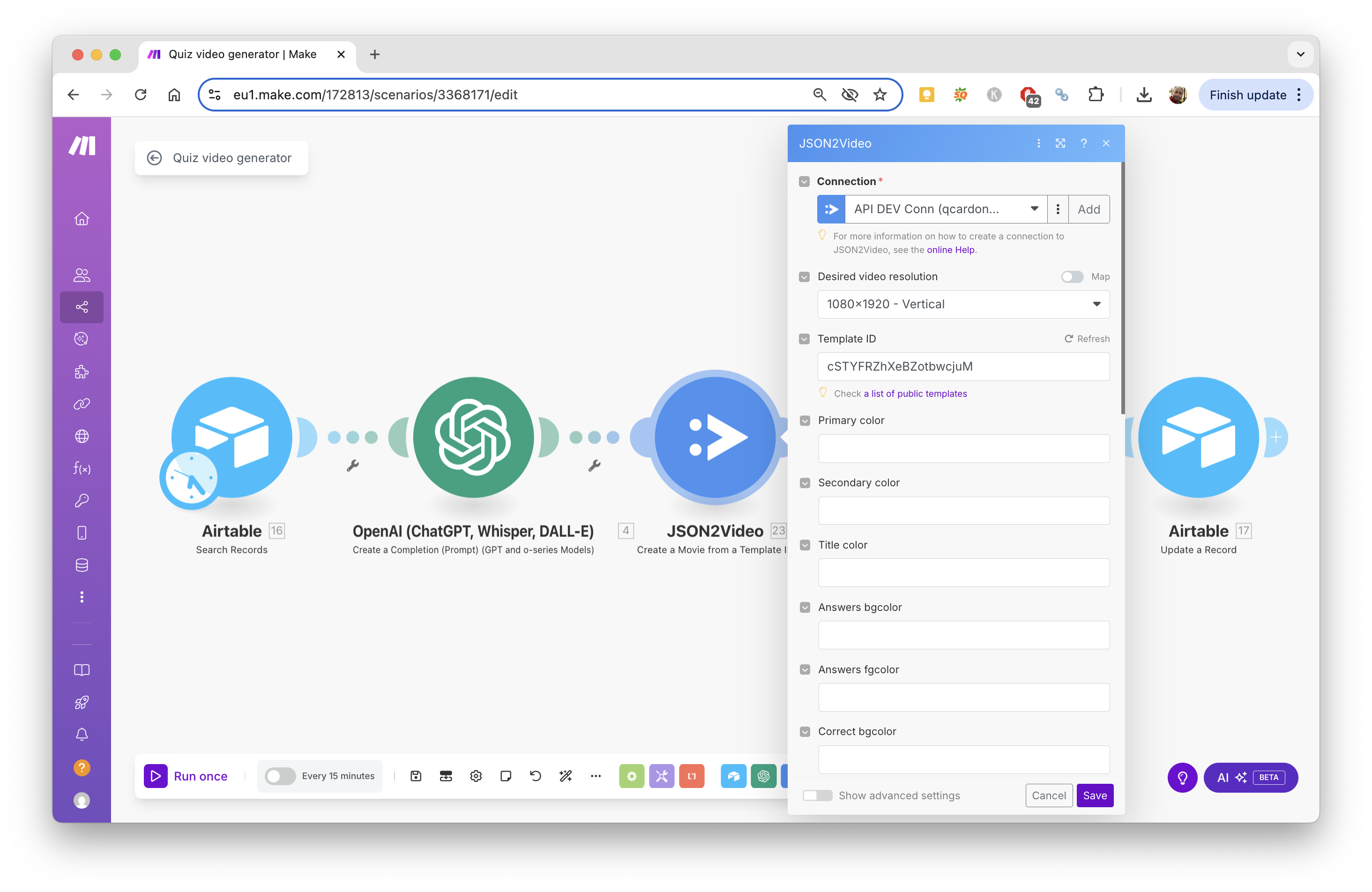1372x892 pixels.
Task: Open Scenarios share icon in sidebar
Action: (82, 307)
